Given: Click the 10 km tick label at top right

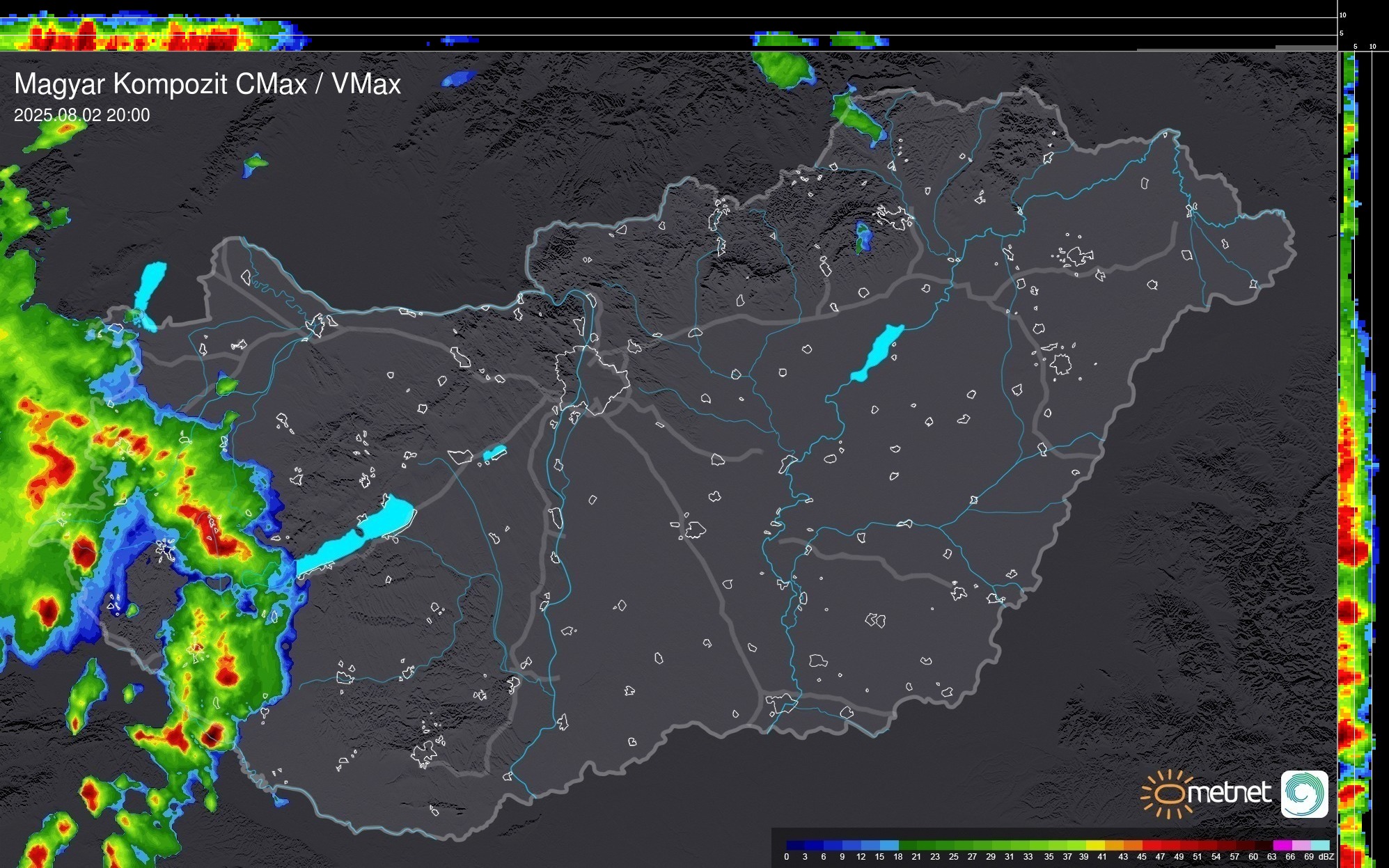Looking at the screenshot, I should (x=1343, y=15).
